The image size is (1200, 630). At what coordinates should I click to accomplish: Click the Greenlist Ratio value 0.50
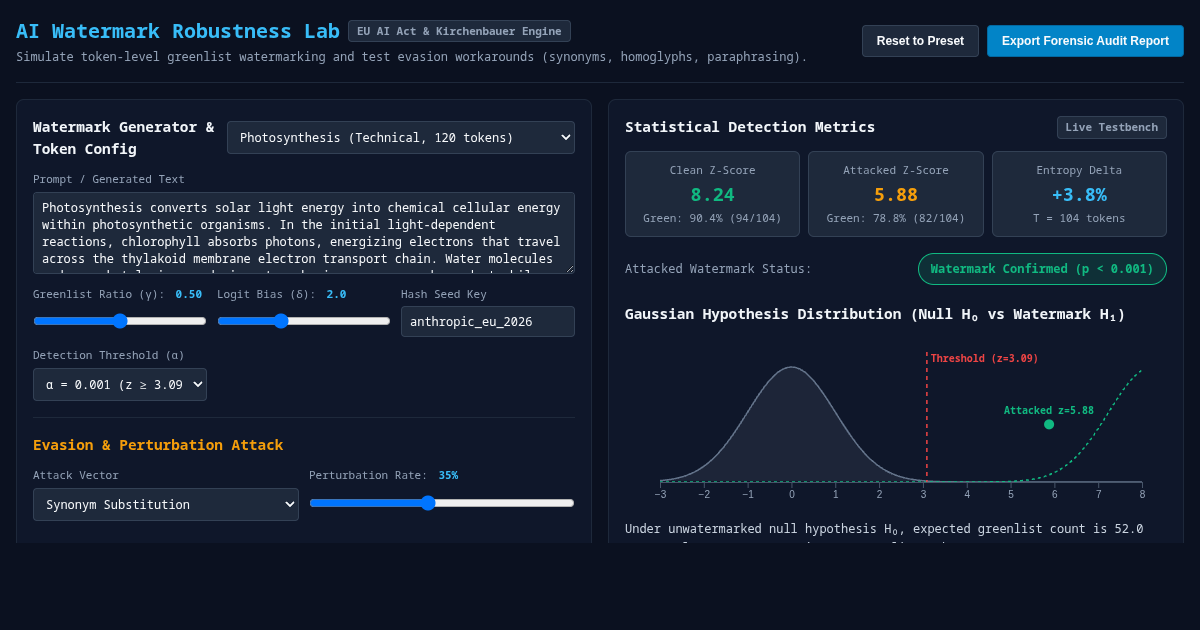tap(189, 294)
